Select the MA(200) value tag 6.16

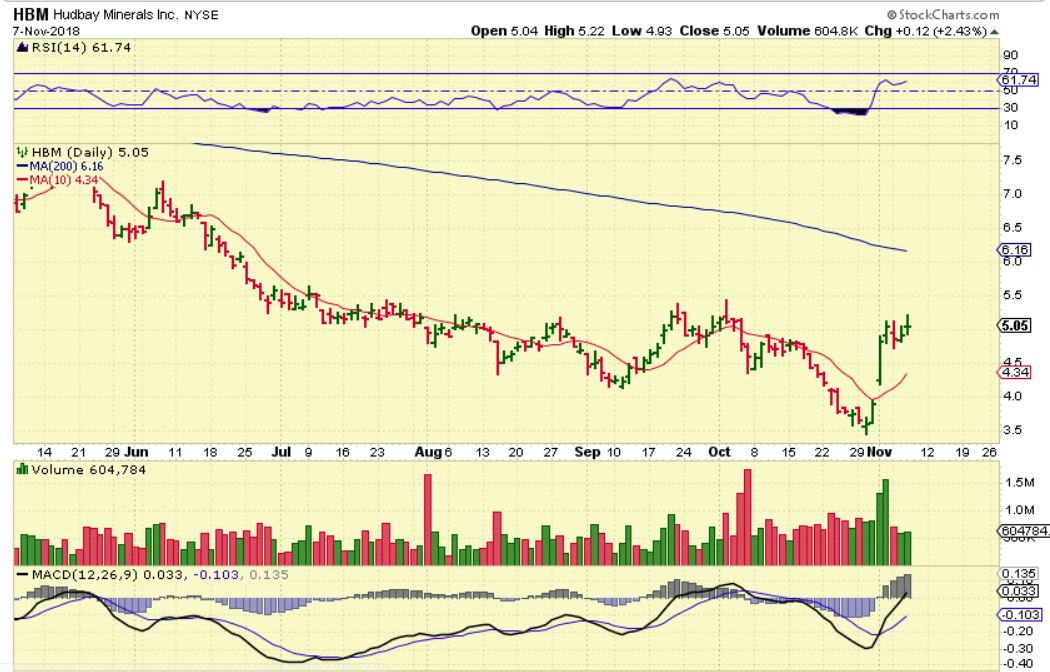pos(1016,250)
